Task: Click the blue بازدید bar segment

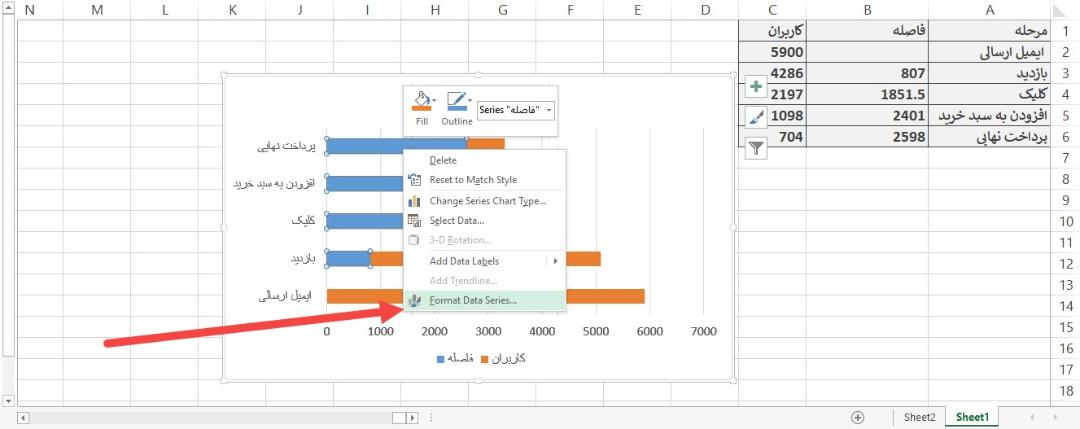Action: click(x=348, y=259)
